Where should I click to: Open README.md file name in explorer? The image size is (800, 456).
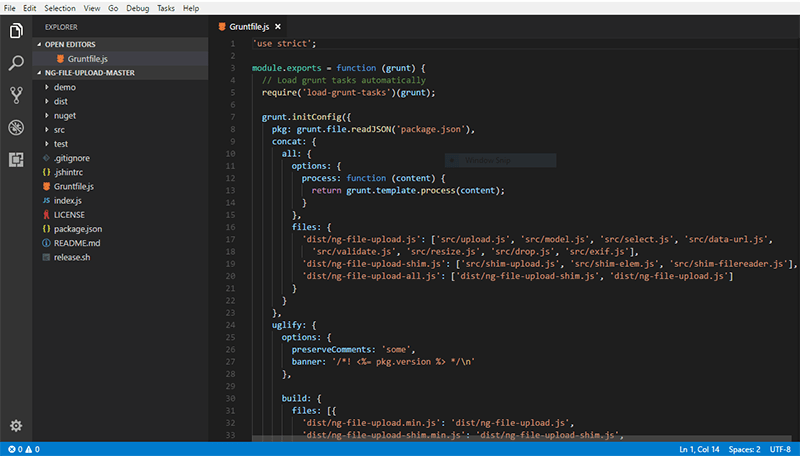[77, 243]
